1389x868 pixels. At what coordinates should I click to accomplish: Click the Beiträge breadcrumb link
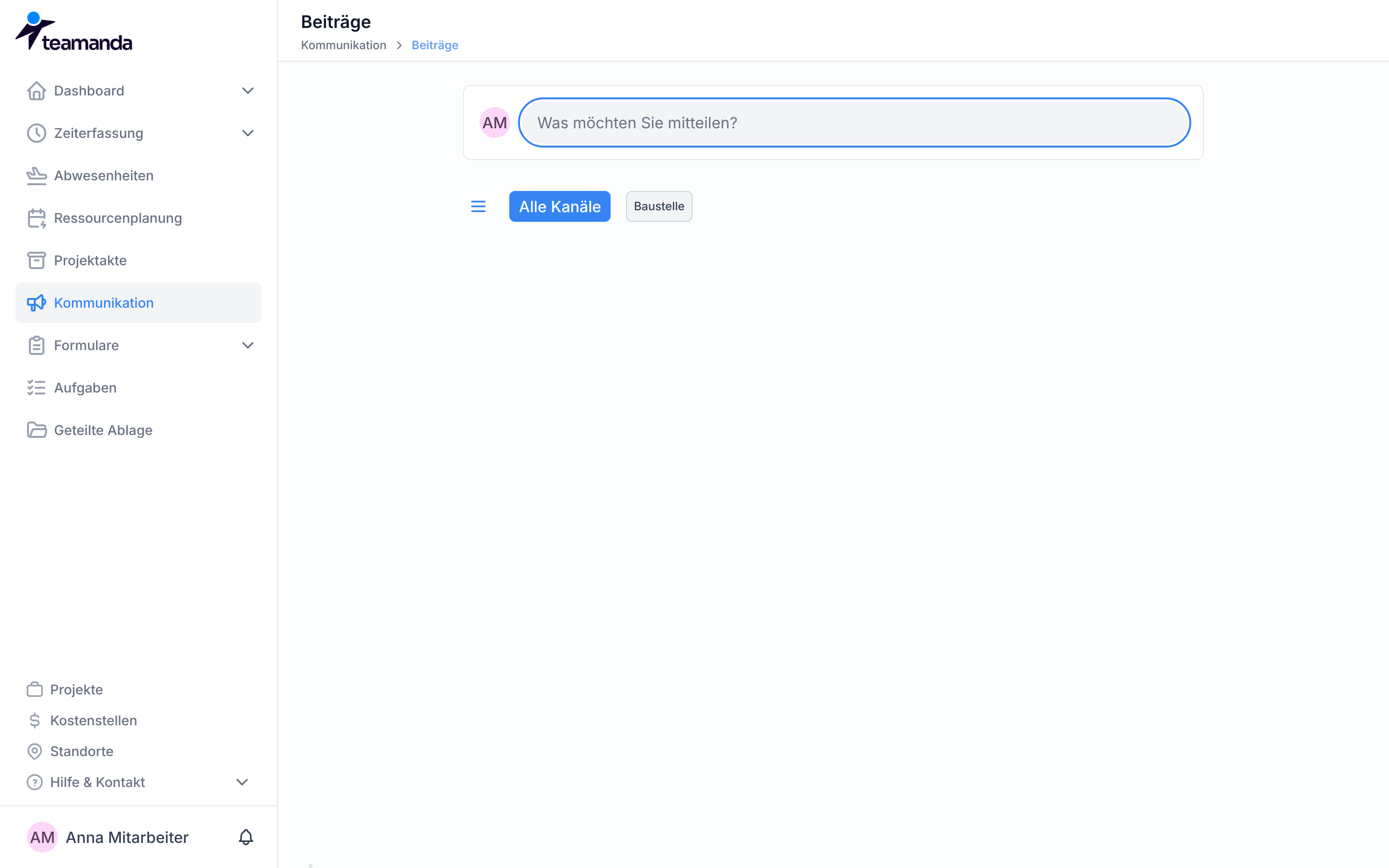(435, 45)
